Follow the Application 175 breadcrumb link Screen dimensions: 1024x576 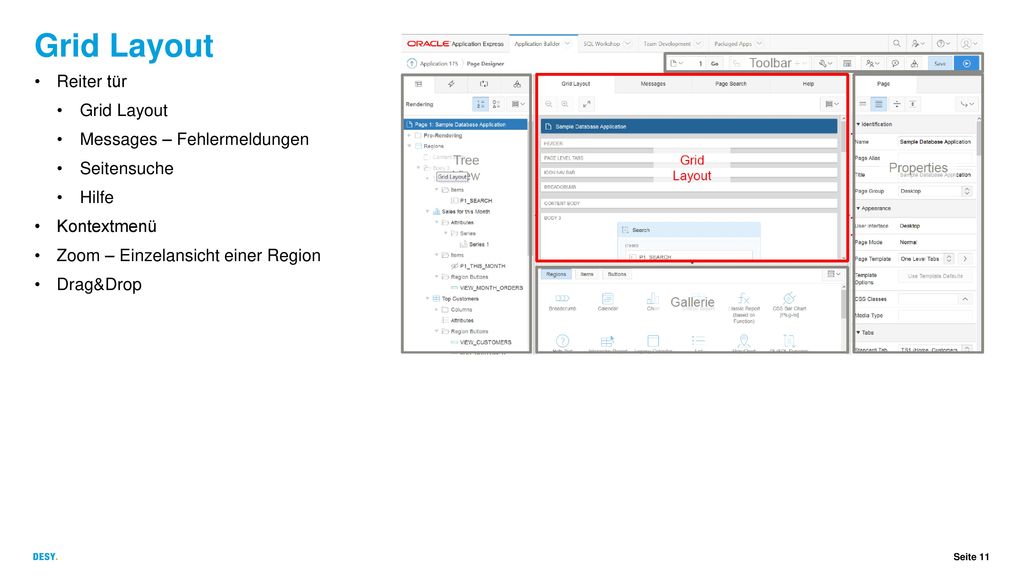pyautogui.click(x=439, y=64)
